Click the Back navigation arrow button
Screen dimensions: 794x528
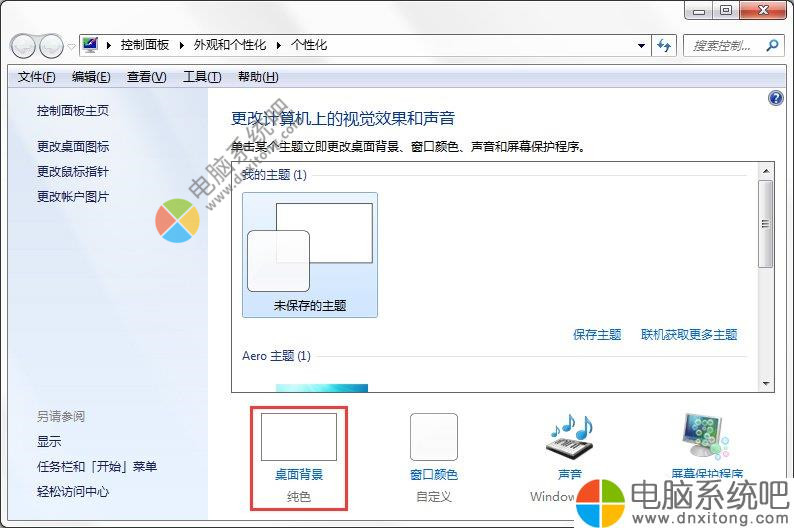(23, 46)
